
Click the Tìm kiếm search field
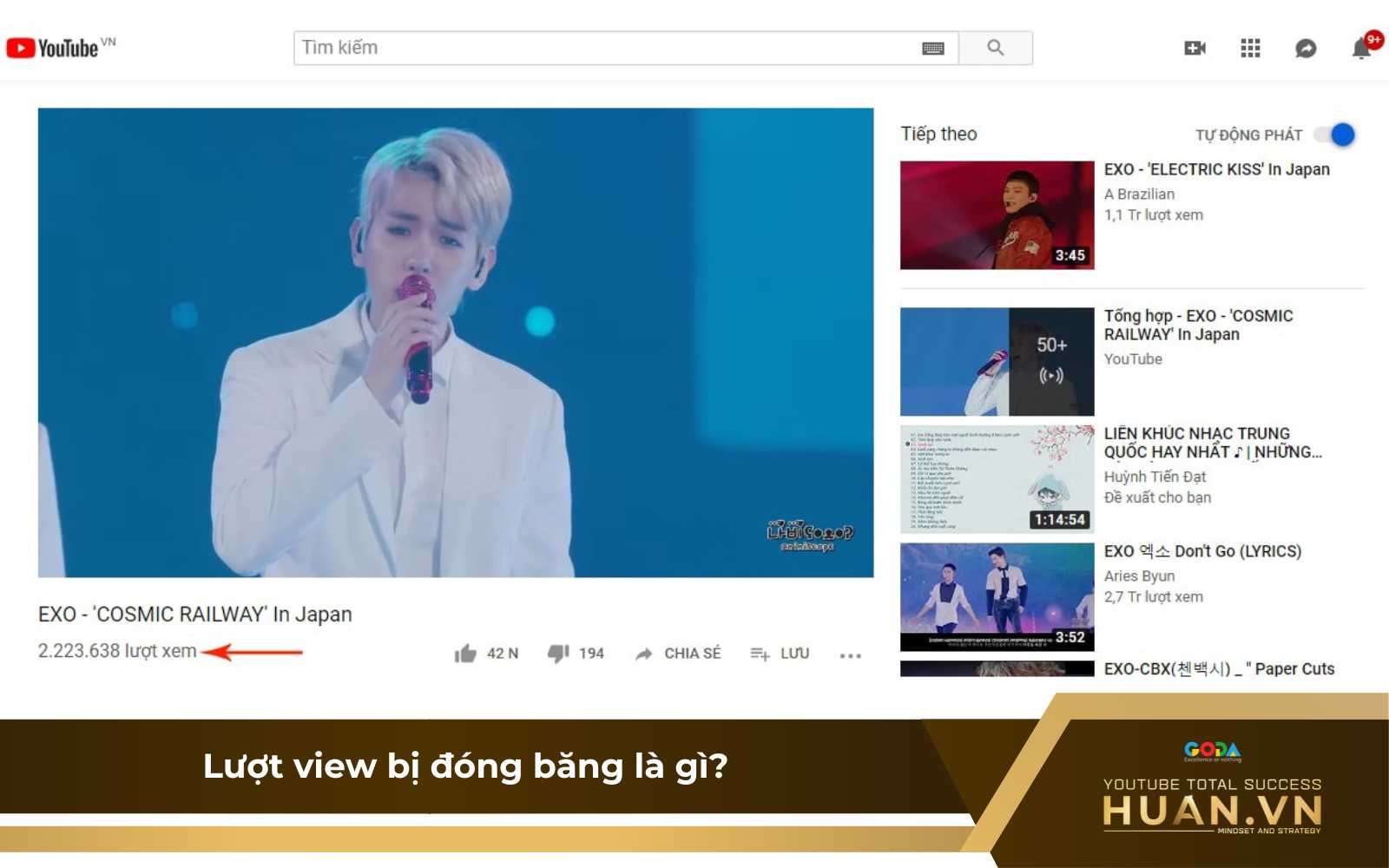click(x=625, y=48)
